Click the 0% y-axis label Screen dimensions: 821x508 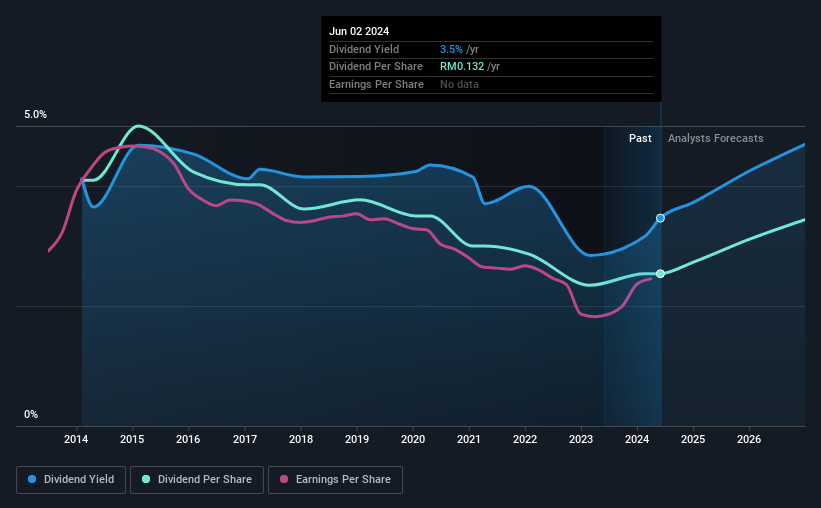pos(31,414)
